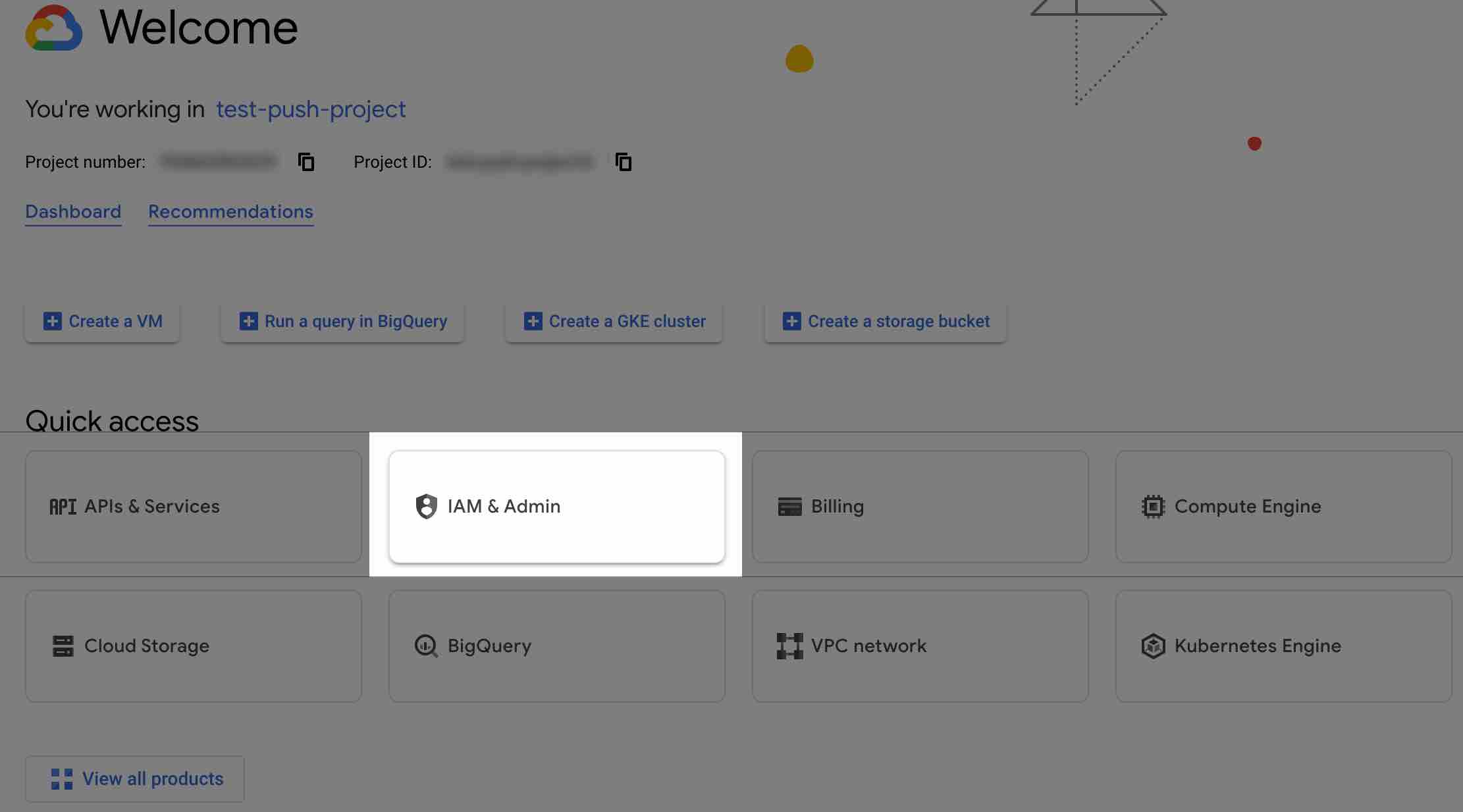
Task: Click the BigQuery icon
Action: pyautogui.click(x=425, y=645)
